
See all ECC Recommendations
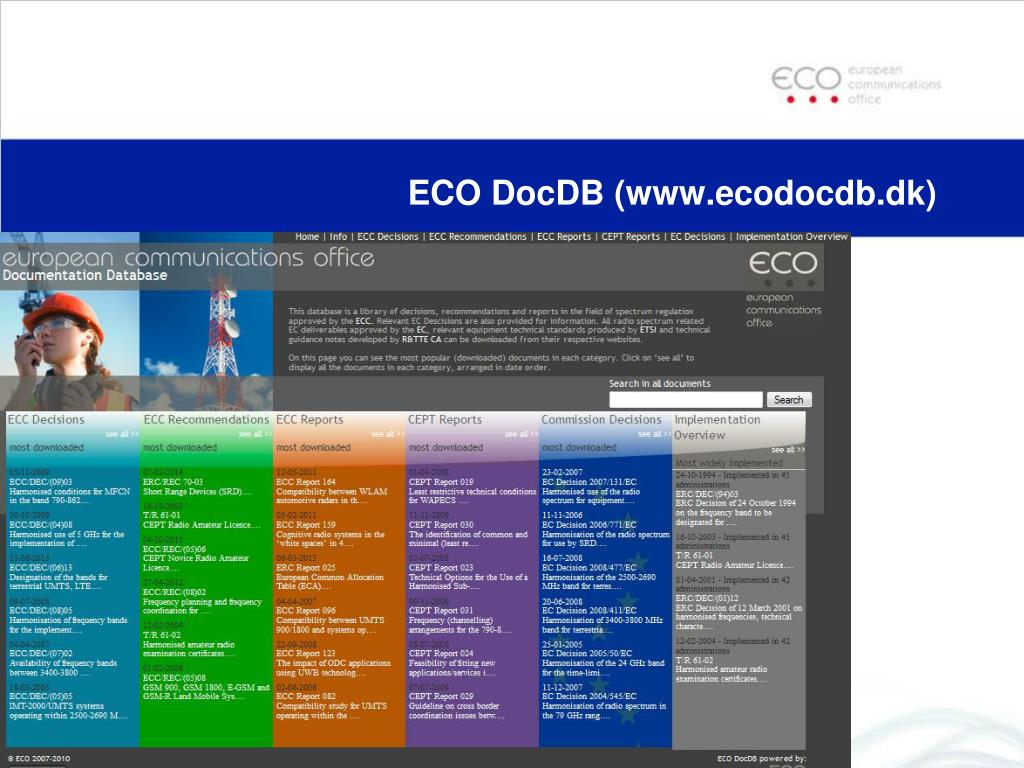coord(255,434)
